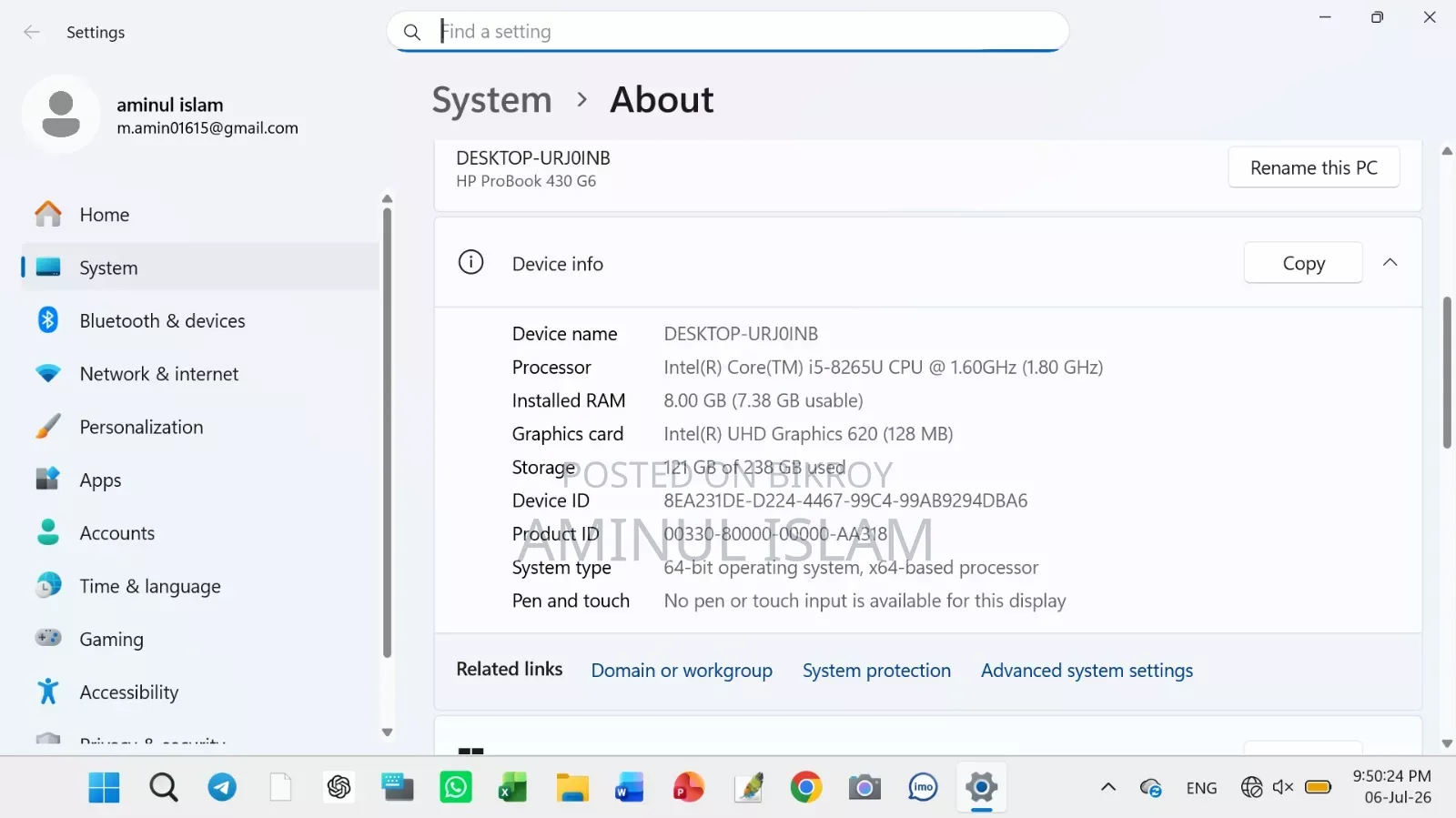Copy the device info
The image size is (1456, 818).
click(1303, 263)
